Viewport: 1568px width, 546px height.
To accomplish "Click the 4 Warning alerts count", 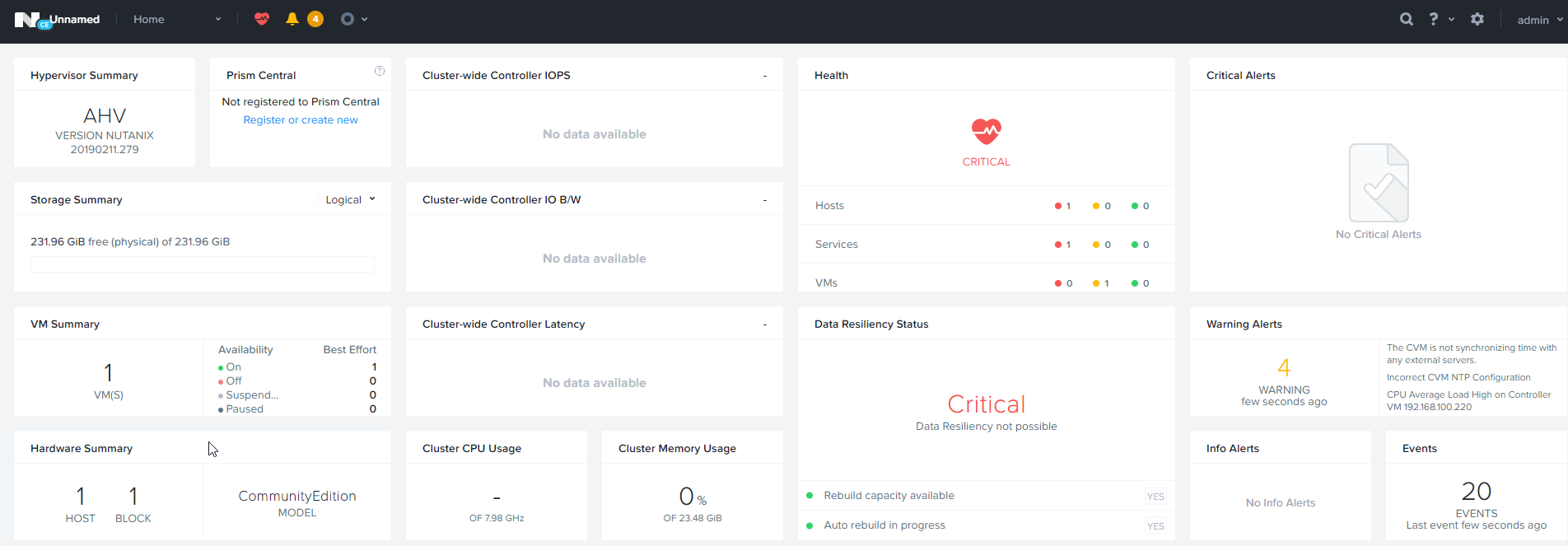I will pos(1284,367).
